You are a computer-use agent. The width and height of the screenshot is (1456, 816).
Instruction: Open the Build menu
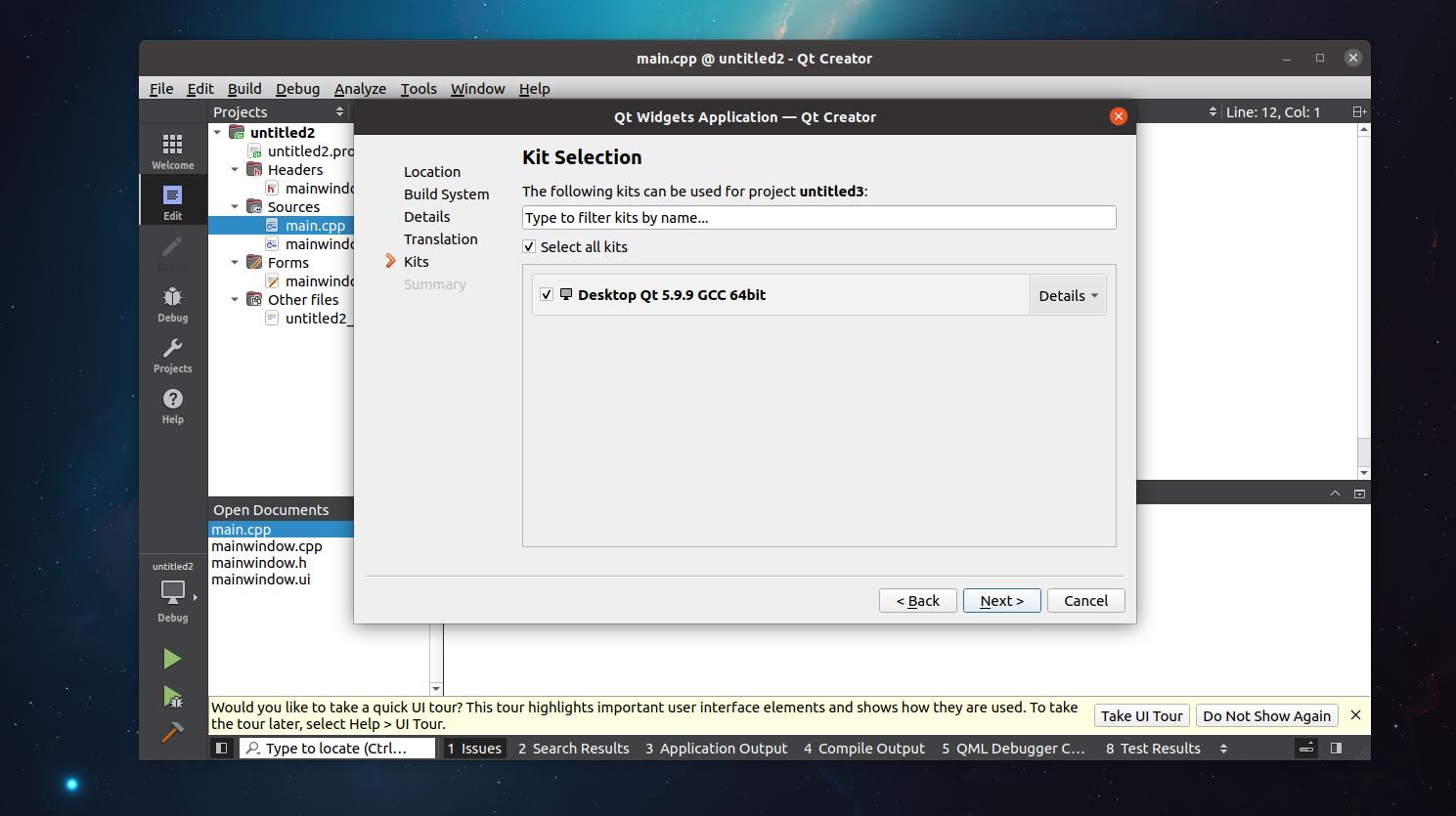[x=244, y=88]
